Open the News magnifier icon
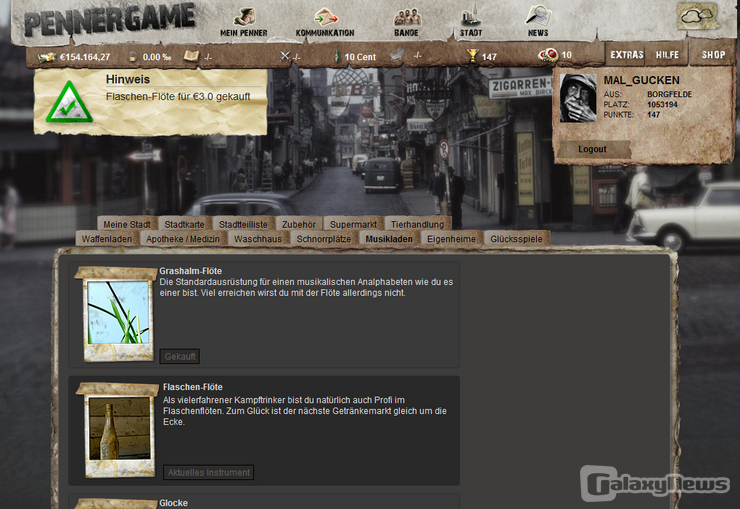Screen dimensions: 740x509 click(x=538, y=16)
